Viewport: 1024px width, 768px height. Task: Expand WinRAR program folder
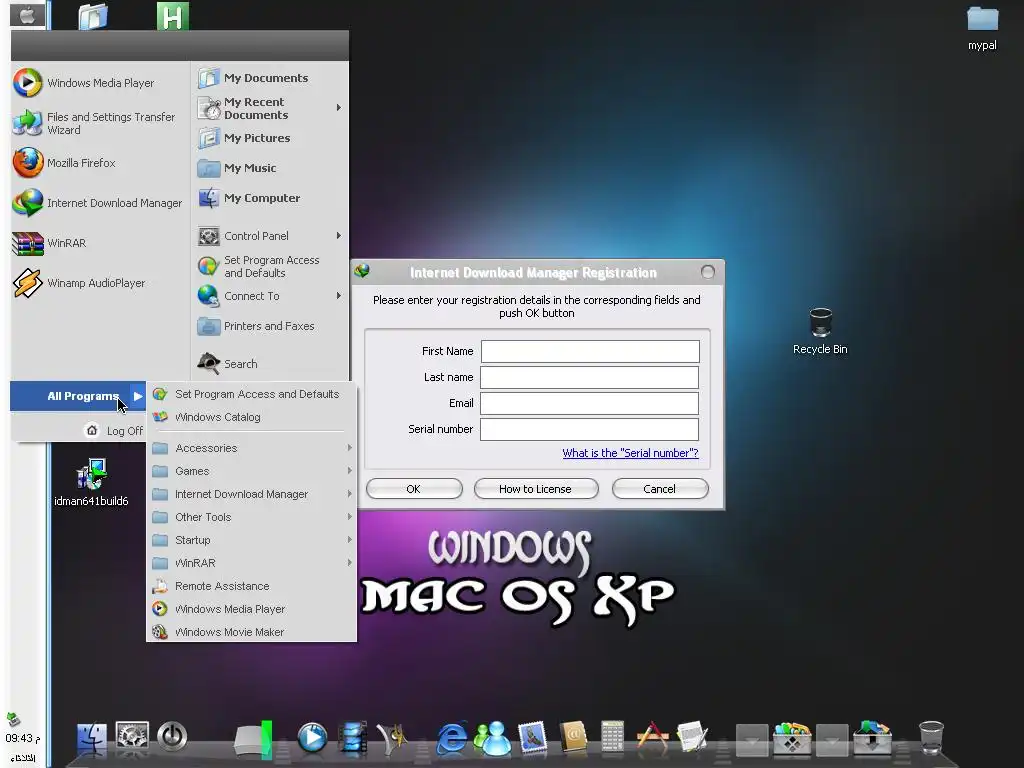(x=252, y=563)
